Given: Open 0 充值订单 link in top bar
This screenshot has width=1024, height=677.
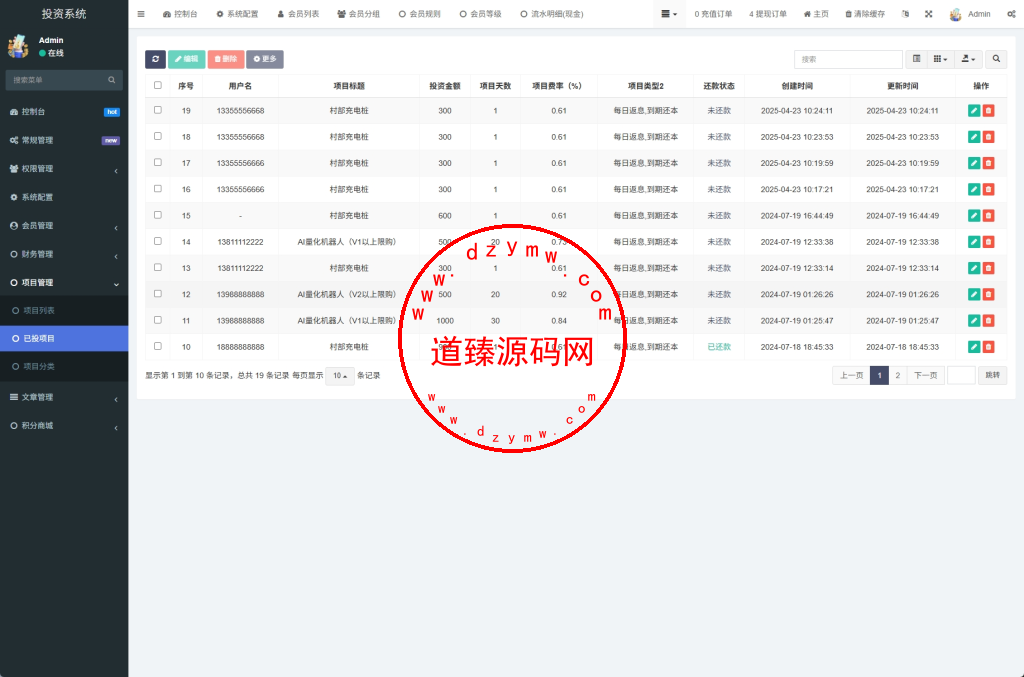Looking at the screenshot, I should coord(713,14).
